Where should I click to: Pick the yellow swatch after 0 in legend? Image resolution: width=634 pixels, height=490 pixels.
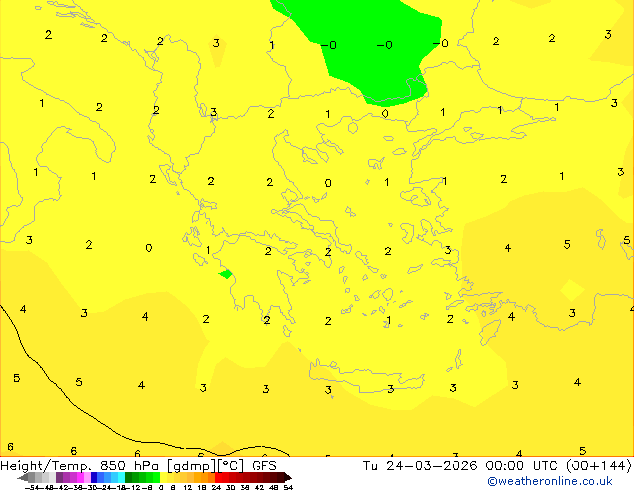163,477
